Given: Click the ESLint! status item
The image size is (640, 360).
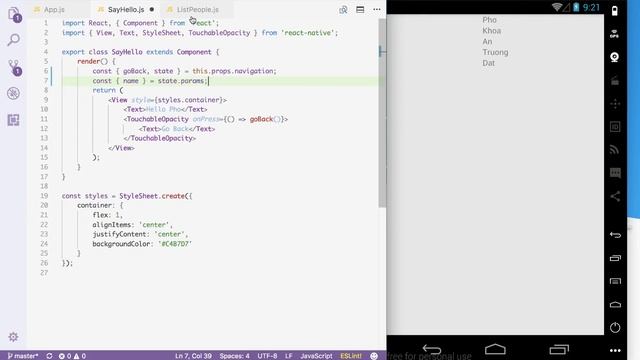Looking at the screenshot, I should pyautogui.click(x=351, y=356).
